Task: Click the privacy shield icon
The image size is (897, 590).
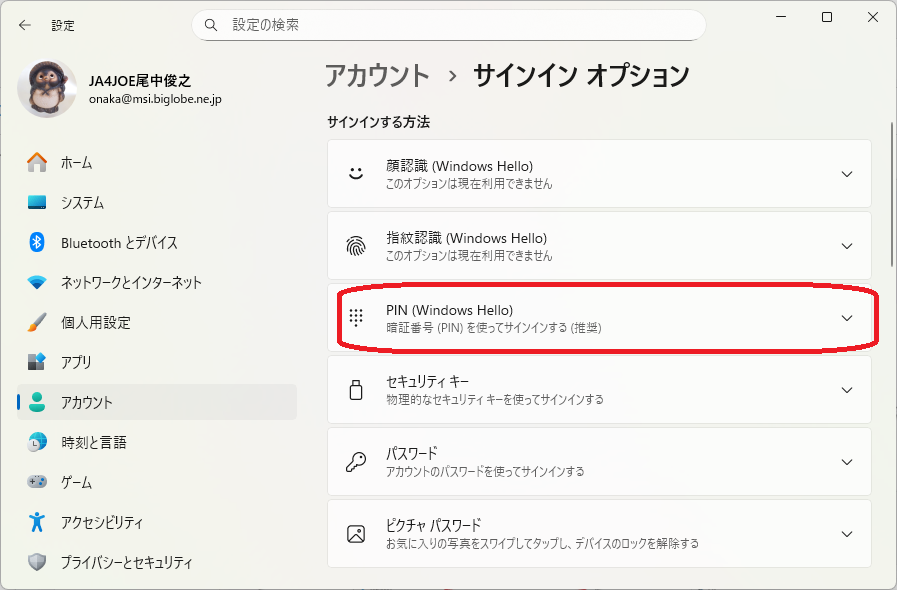Action: pyautogui.click(x=37, y=562)
